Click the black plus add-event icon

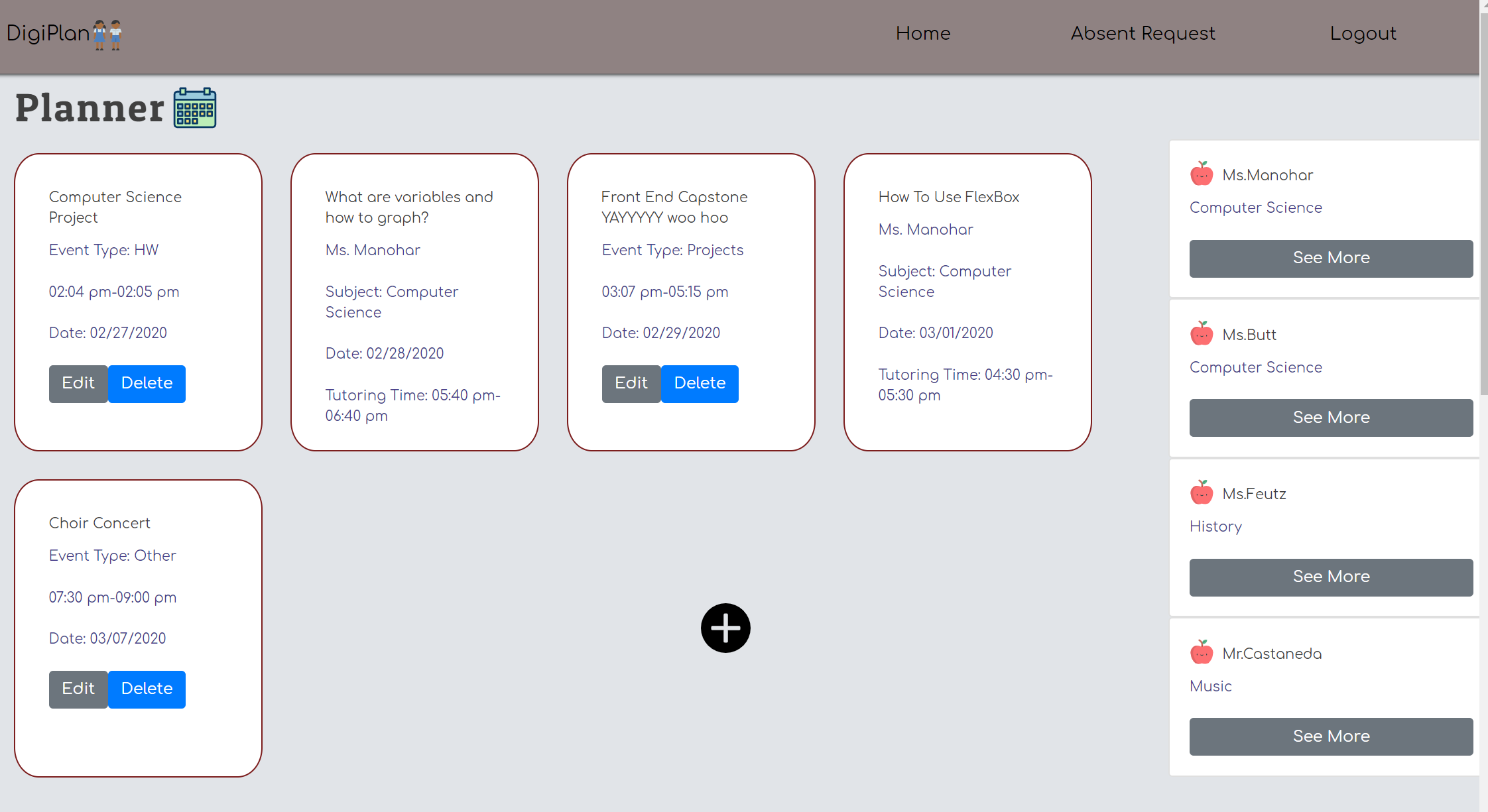[725, 628]
